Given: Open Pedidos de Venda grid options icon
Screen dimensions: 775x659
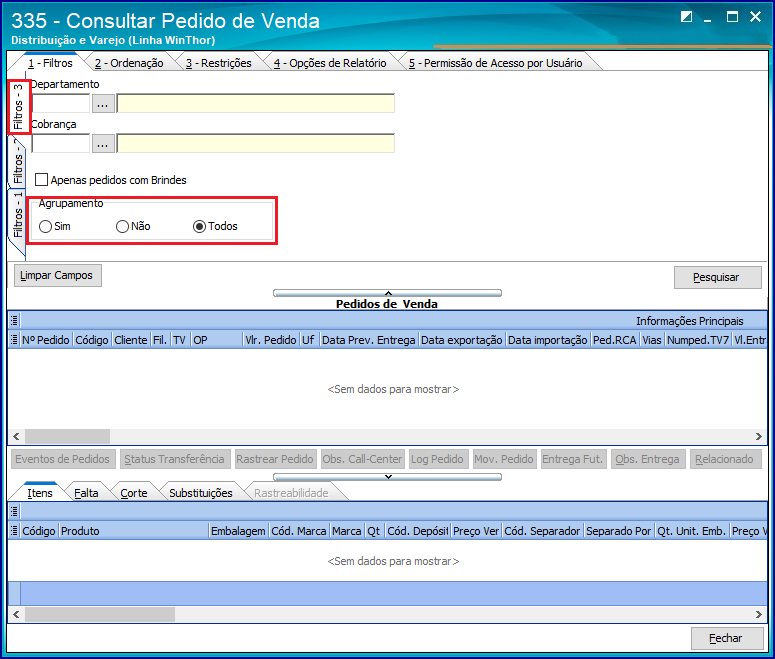Looking at the screenshot, I should tap(14, 321).
